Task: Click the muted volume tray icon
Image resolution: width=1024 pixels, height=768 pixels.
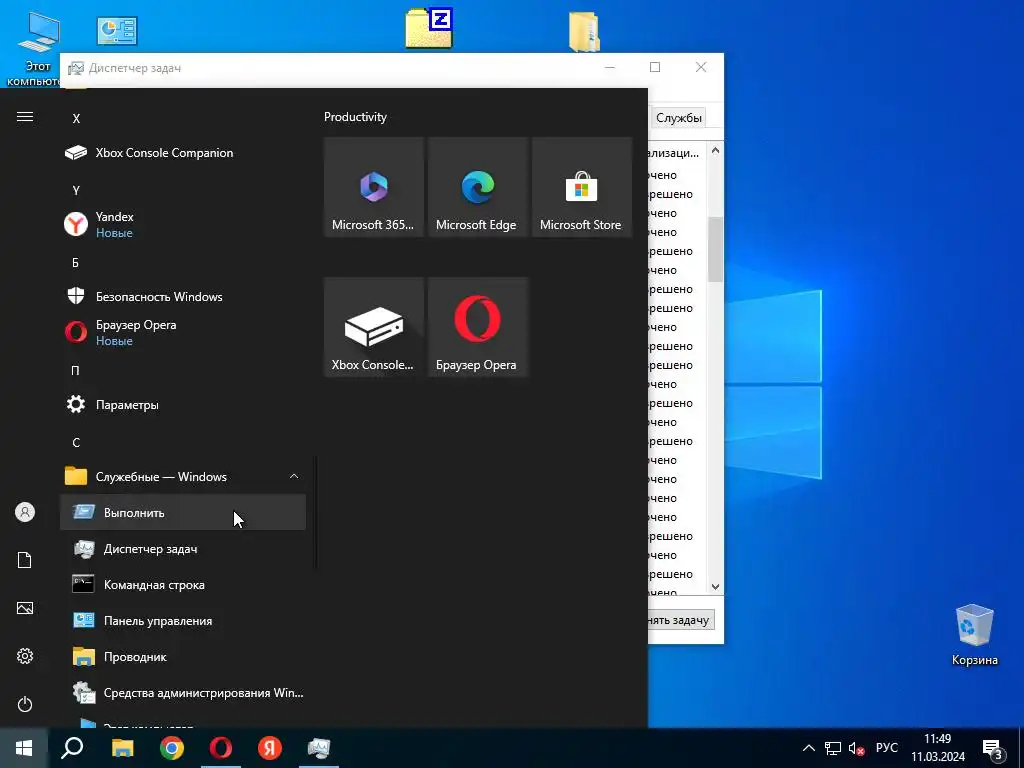Action: click(856, 748)
